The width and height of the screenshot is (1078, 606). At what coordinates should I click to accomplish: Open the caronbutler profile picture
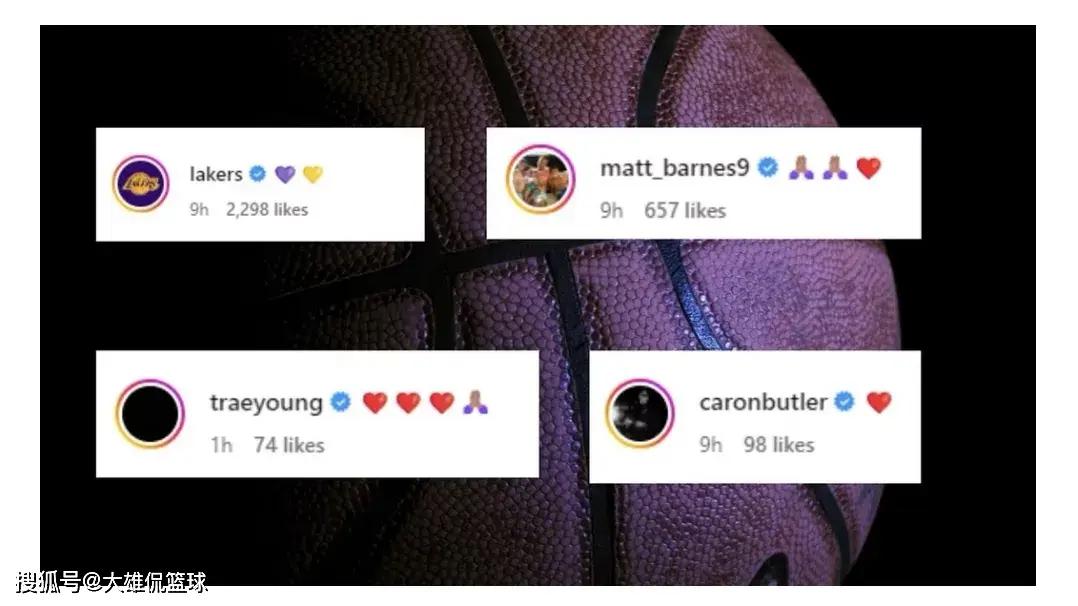(639, 413)
